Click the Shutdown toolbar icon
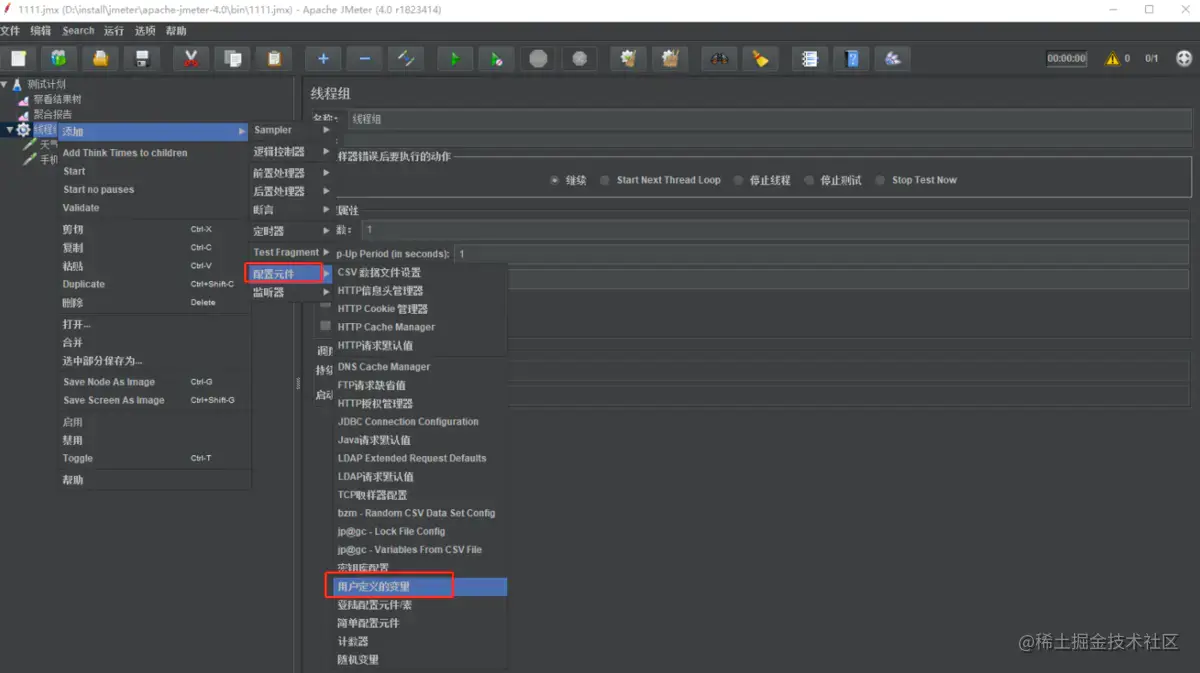 579,58
